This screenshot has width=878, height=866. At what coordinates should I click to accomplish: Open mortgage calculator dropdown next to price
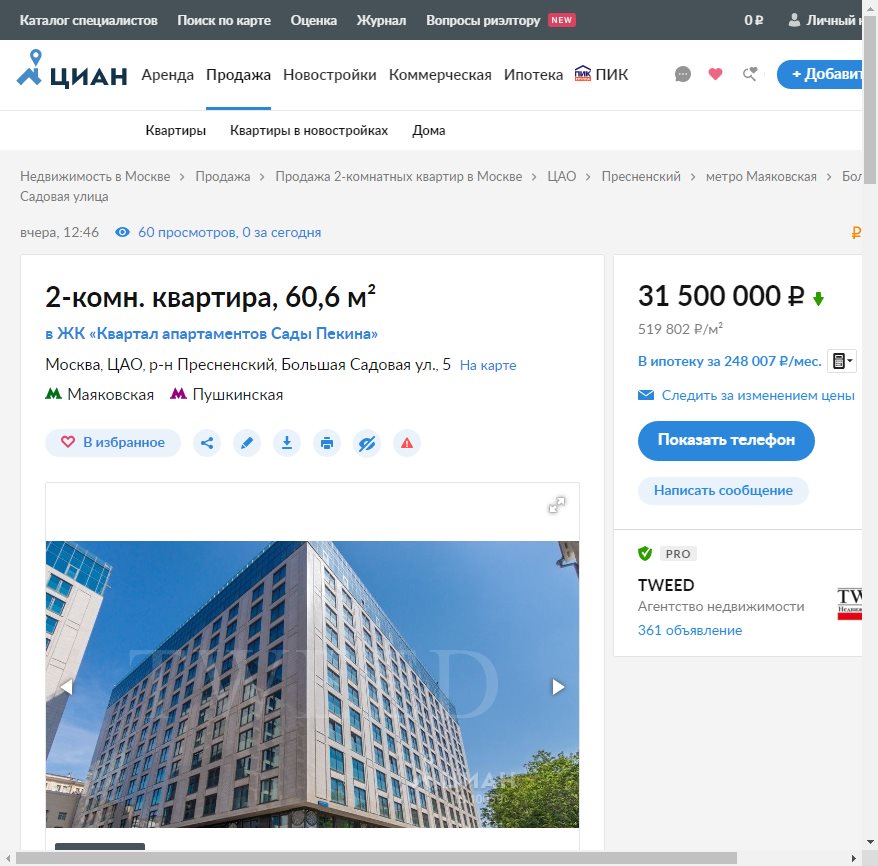[x=841, y=362]
